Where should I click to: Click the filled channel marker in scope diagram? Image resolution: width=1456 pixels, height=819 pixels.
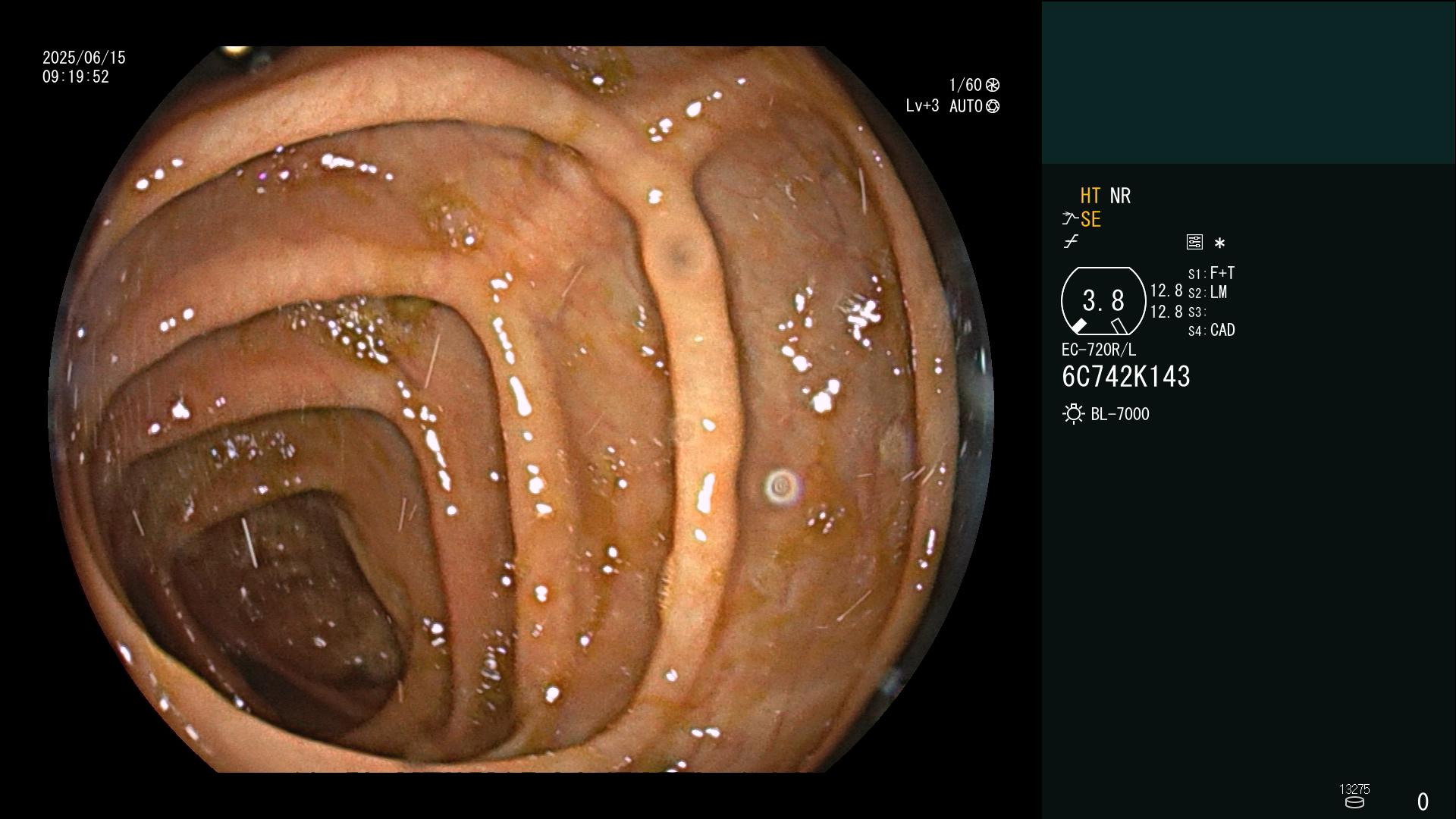click(x=1078, y=326)
